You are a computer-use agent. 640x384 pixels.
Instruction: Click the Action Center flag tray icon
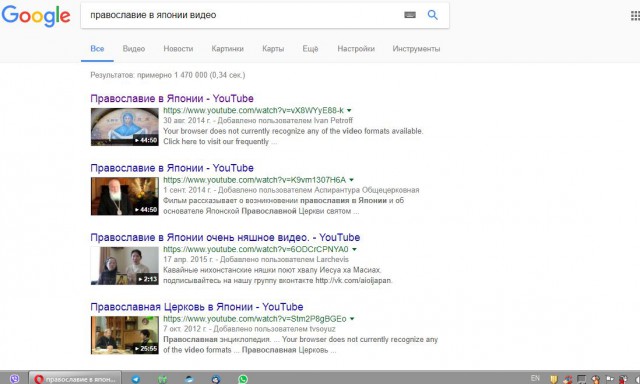pyautogui.click(x=609, y=379)
